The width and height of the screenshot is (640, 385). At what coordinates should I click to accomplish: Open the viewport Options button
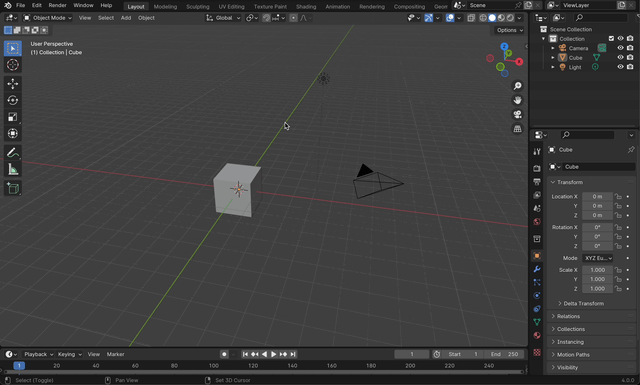coord(510,30)
